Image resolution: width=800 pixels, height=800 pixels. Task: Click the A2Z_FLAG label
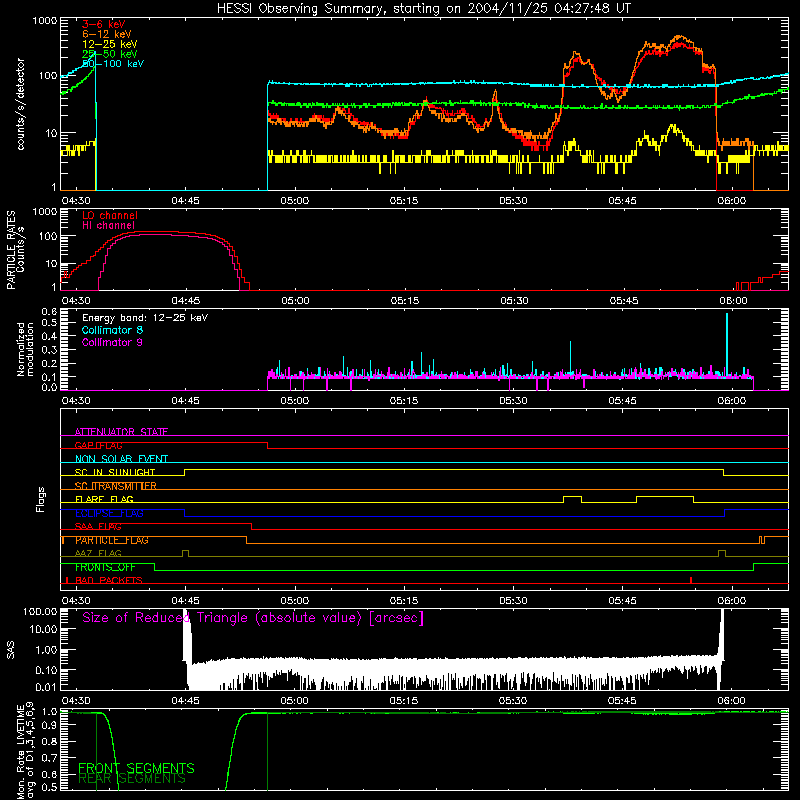(98, 554)
